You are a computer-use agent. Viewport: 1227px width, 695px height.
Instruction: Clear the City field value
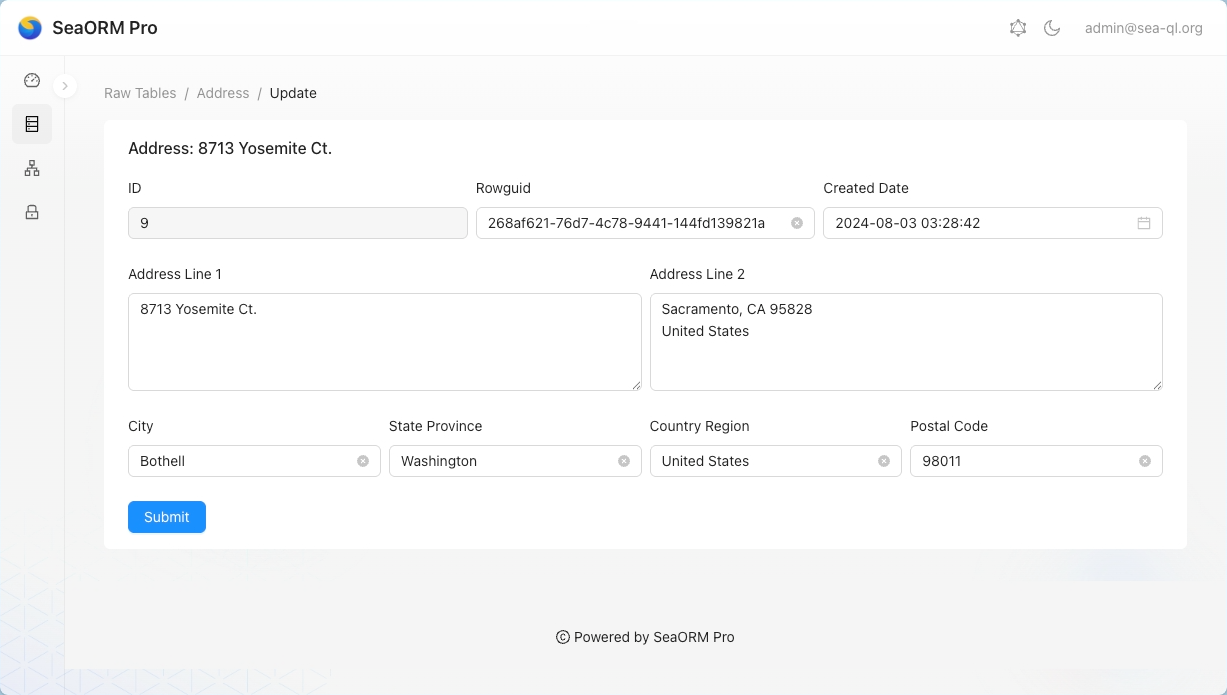363,461
